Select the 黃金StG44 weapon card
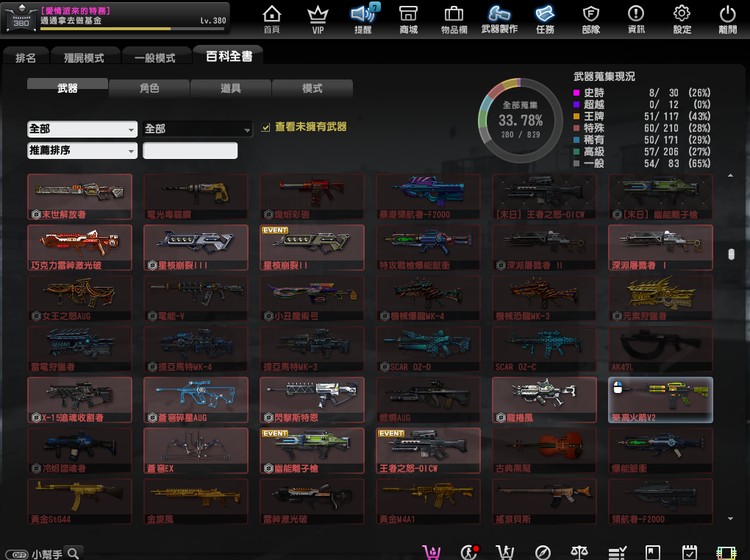Image resolution: width=750 pixels, height=560 pixels. 79,501
